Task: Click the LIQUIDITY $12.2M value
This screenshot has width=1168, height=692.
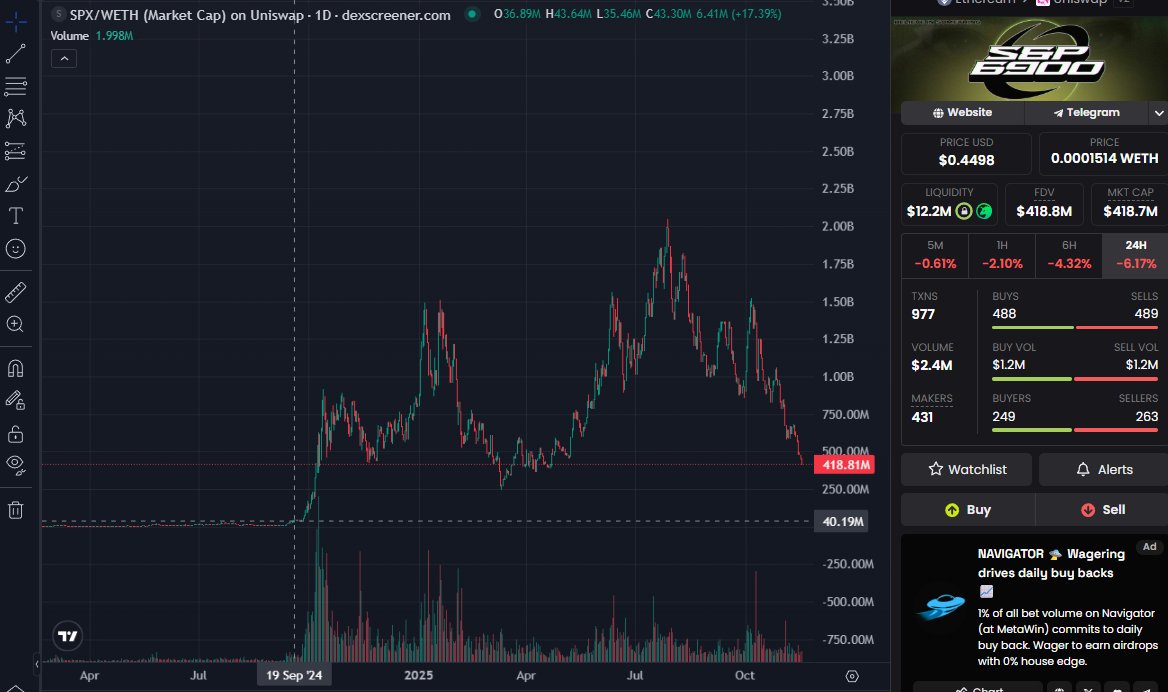Action: pyautogui.click(x=929, y=212)
